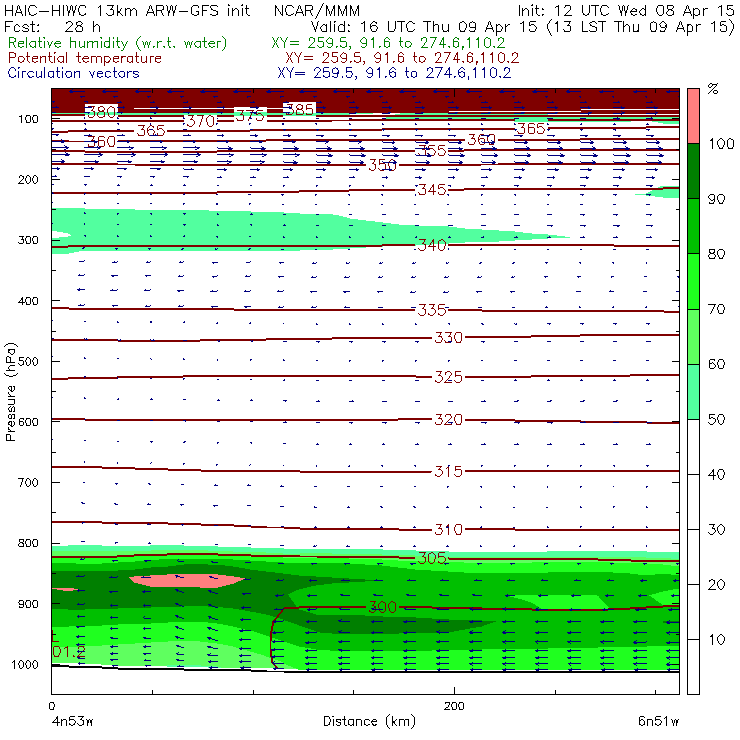Click the '4n53w' start location label
The image size is (740, 740).
pos(72,722)
